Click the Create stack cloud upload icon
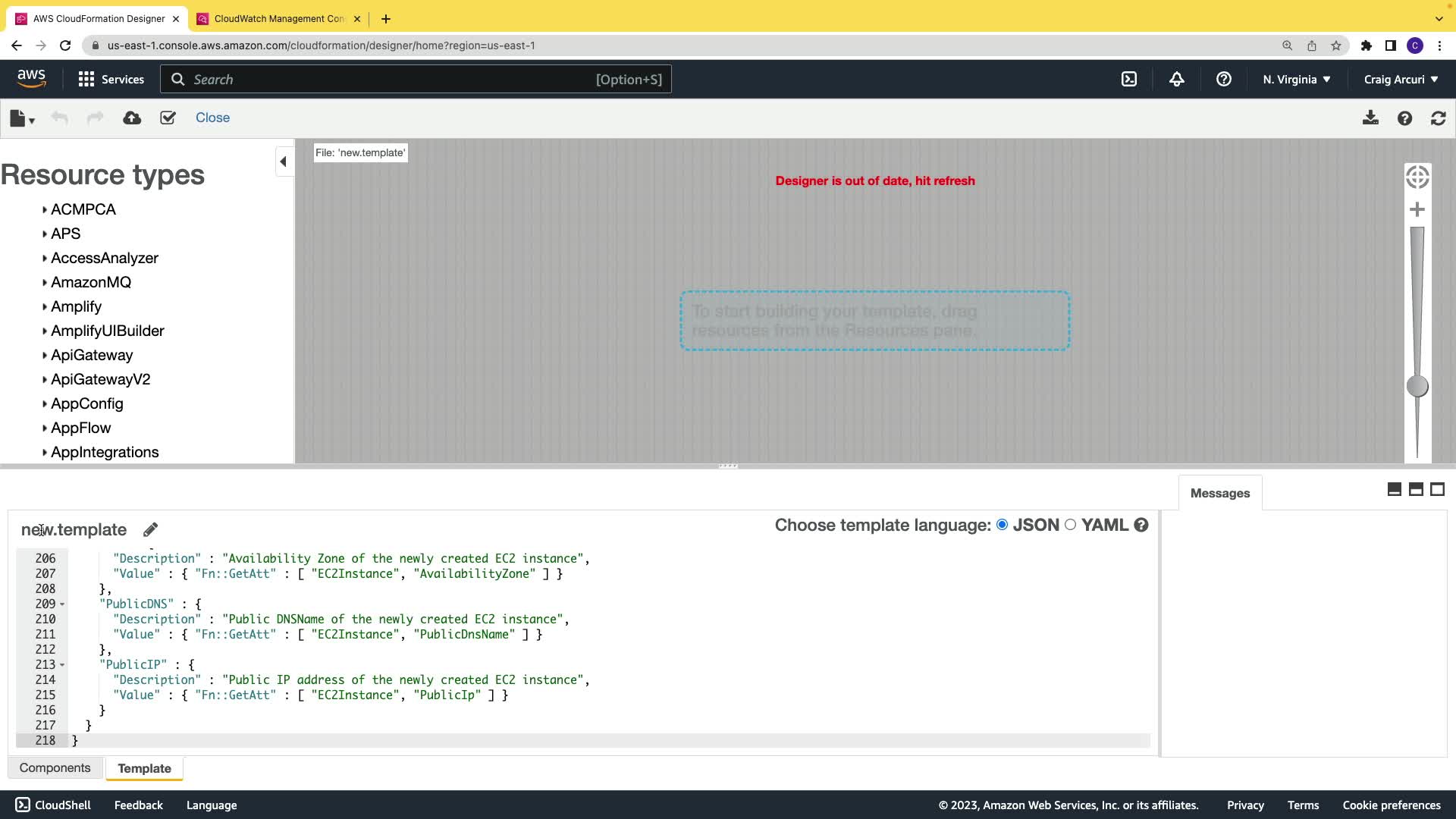 coord(132,118)
